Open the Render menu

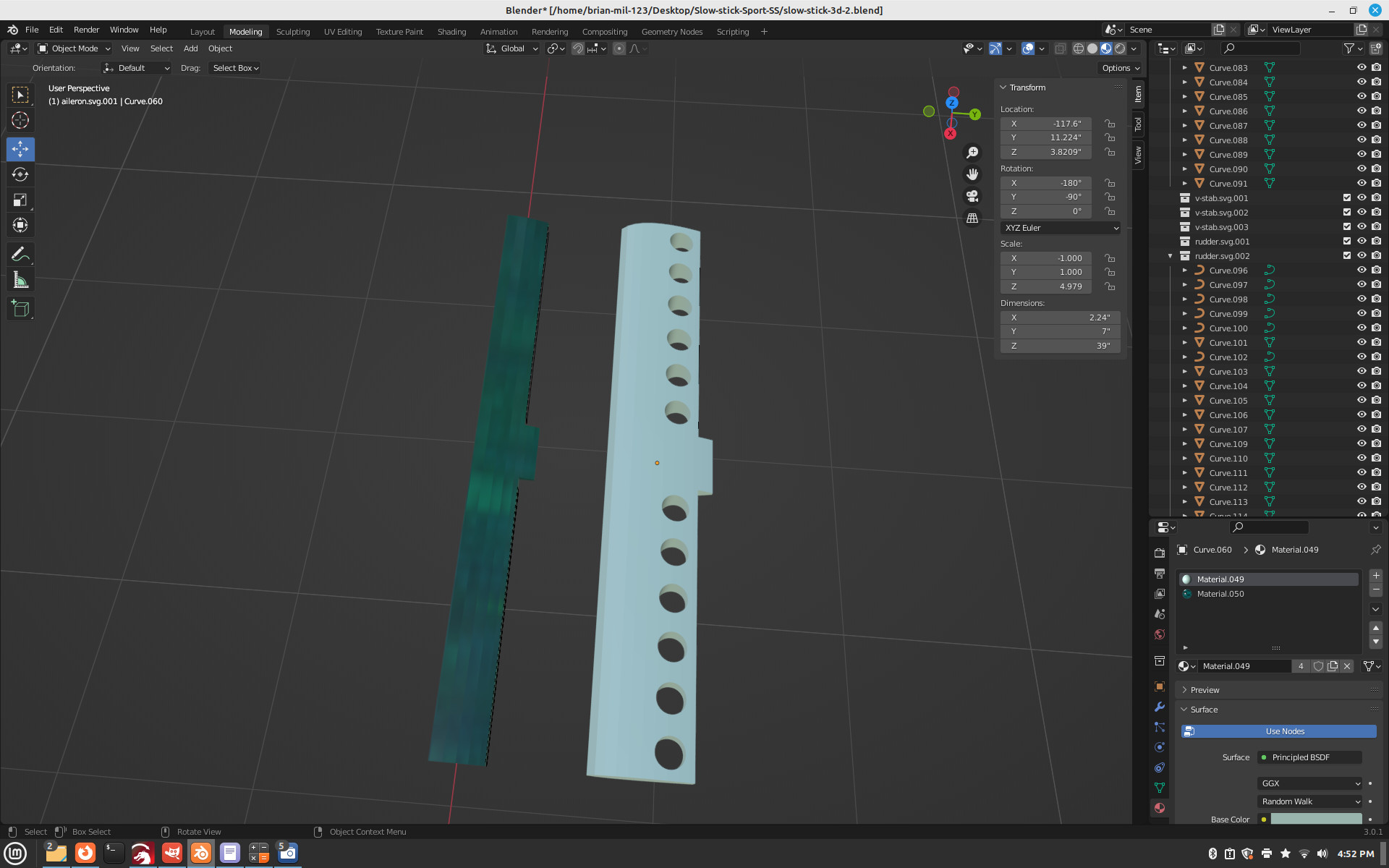coord(86,30)
